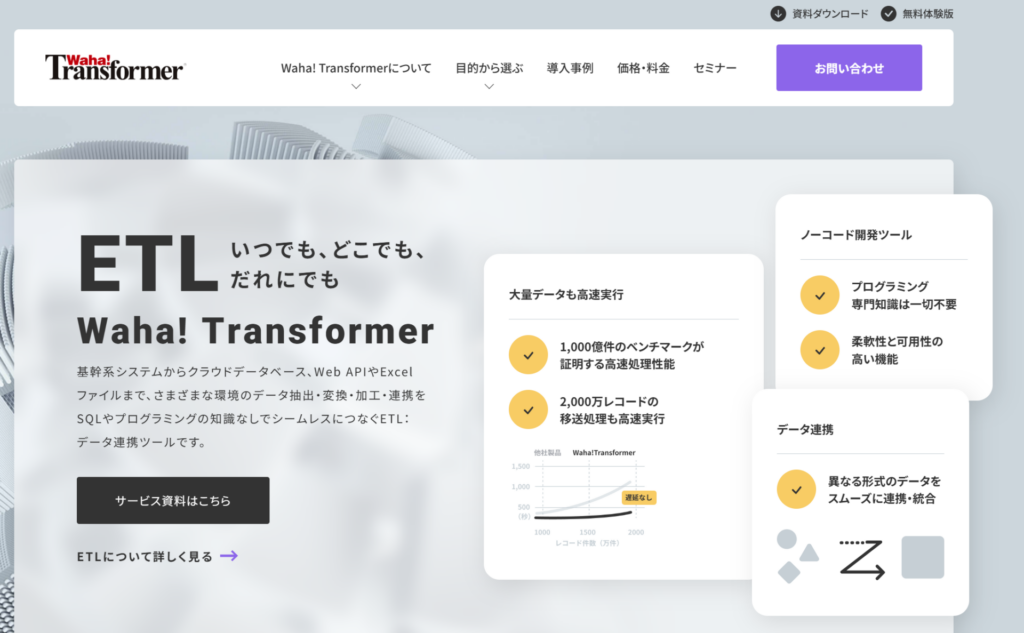Click the zigzag arrow data conversion icon
1024x633 pixels.
tap(862, 559)
